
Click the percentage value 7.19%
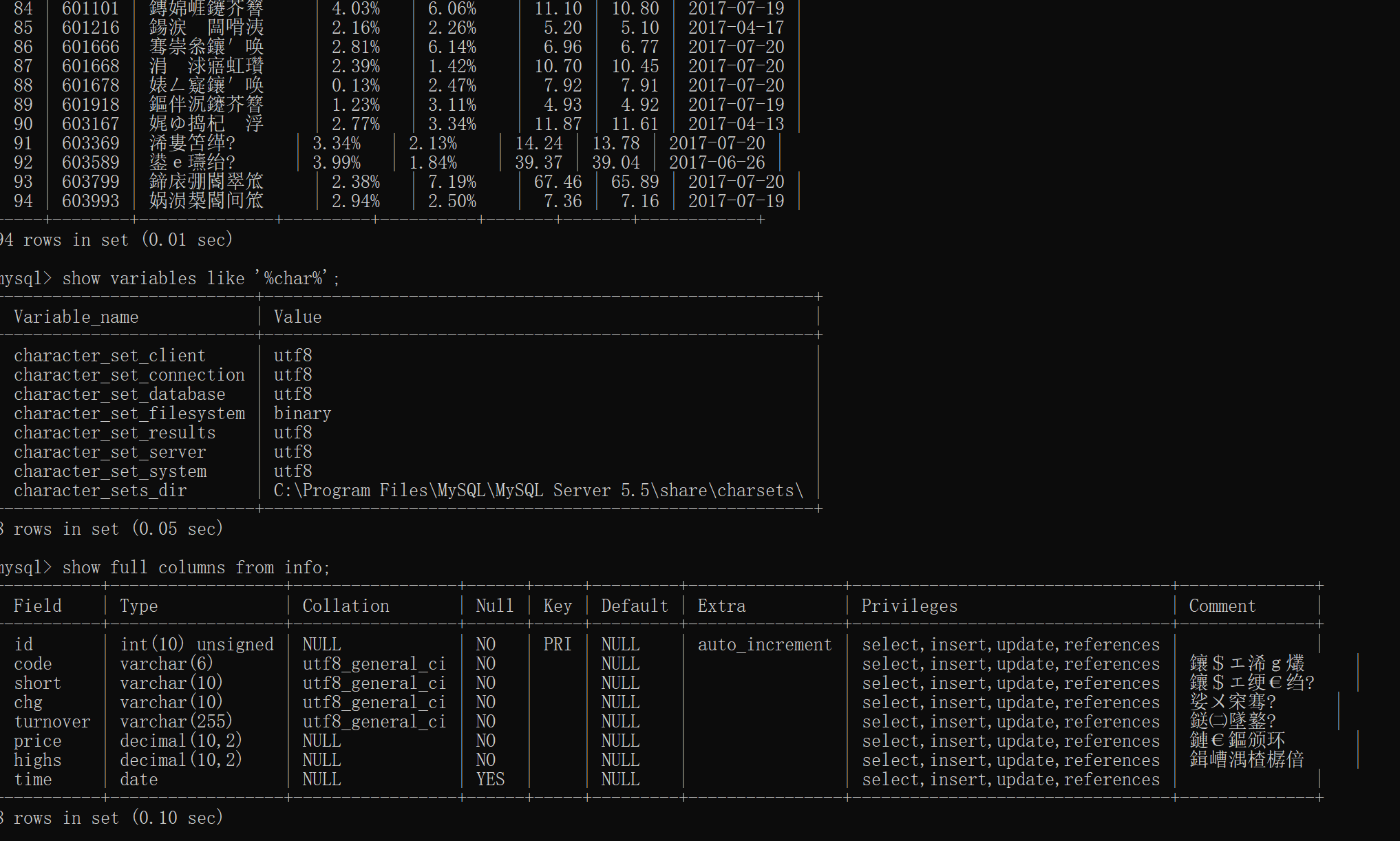point(452,182)
